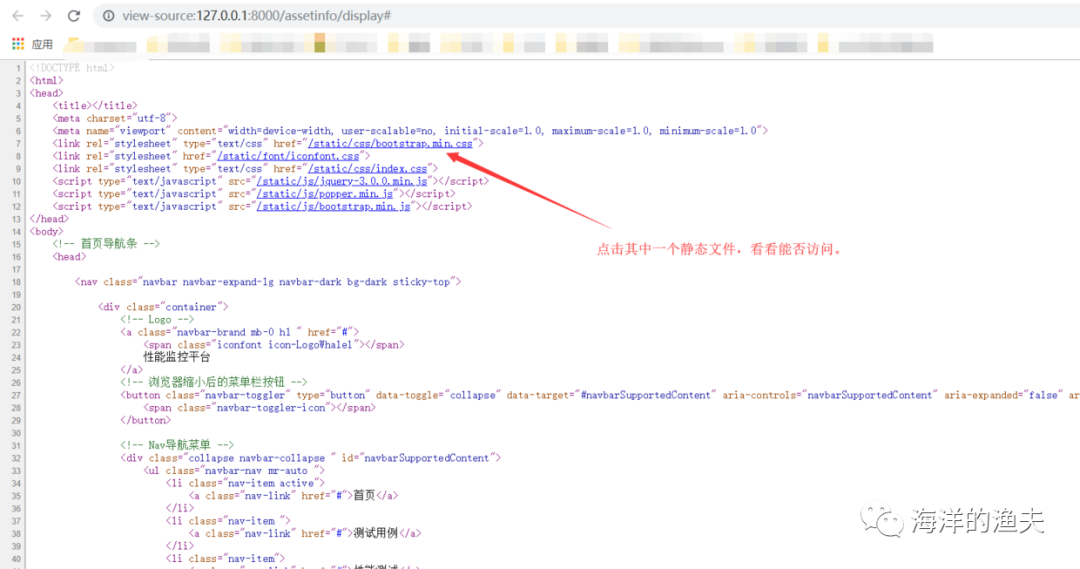1080x569 pixels.
Task: Click the meta viewport line
Action: [410, 131]
